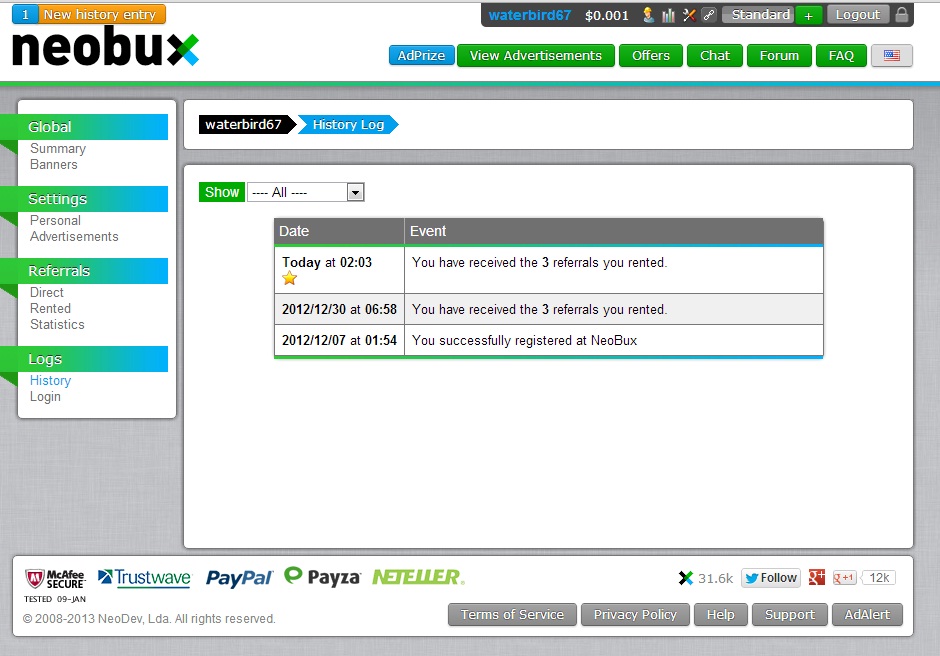Click the NeoBux X icon beside 31.6k
The height and width of the screenshot is (656, 940).
tap(686, 578)
